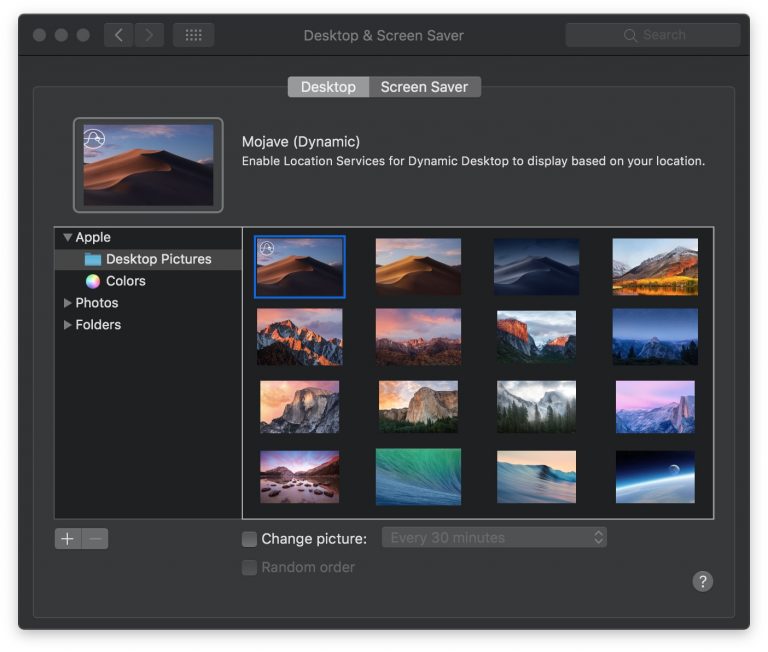This screenshot has width=768, height=652.
Task: Expand the Photos section triangle
Action: click(68, 303)
